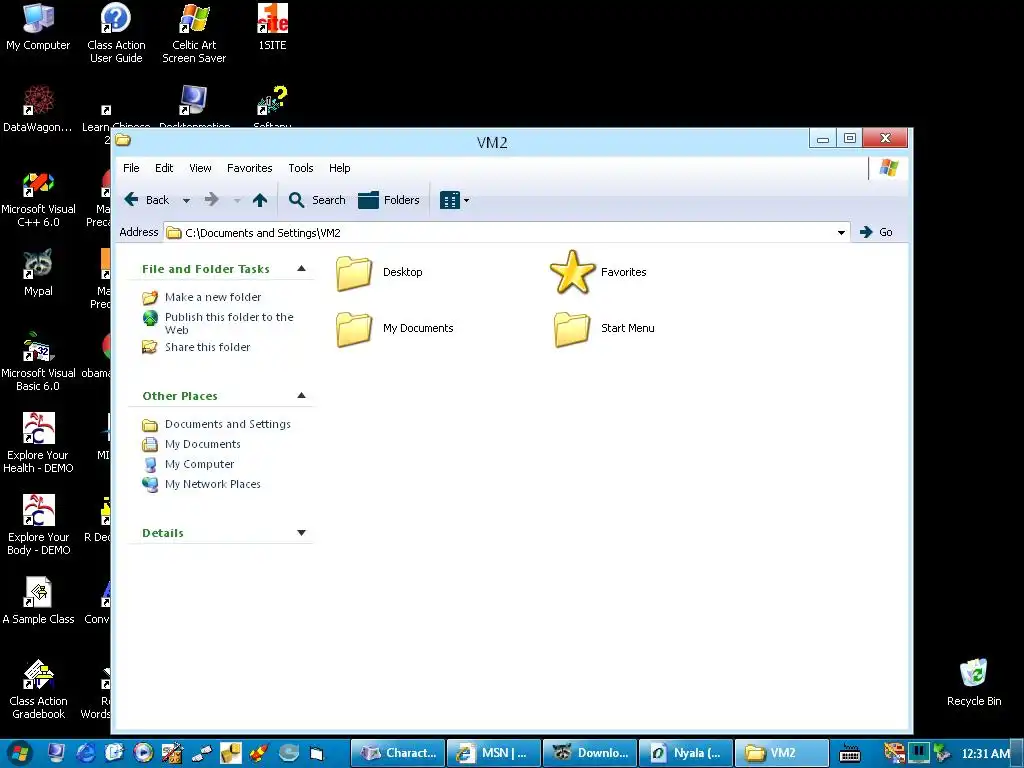Go up one folder level
Screen dimensions: 1024x768
coord(260,200)
